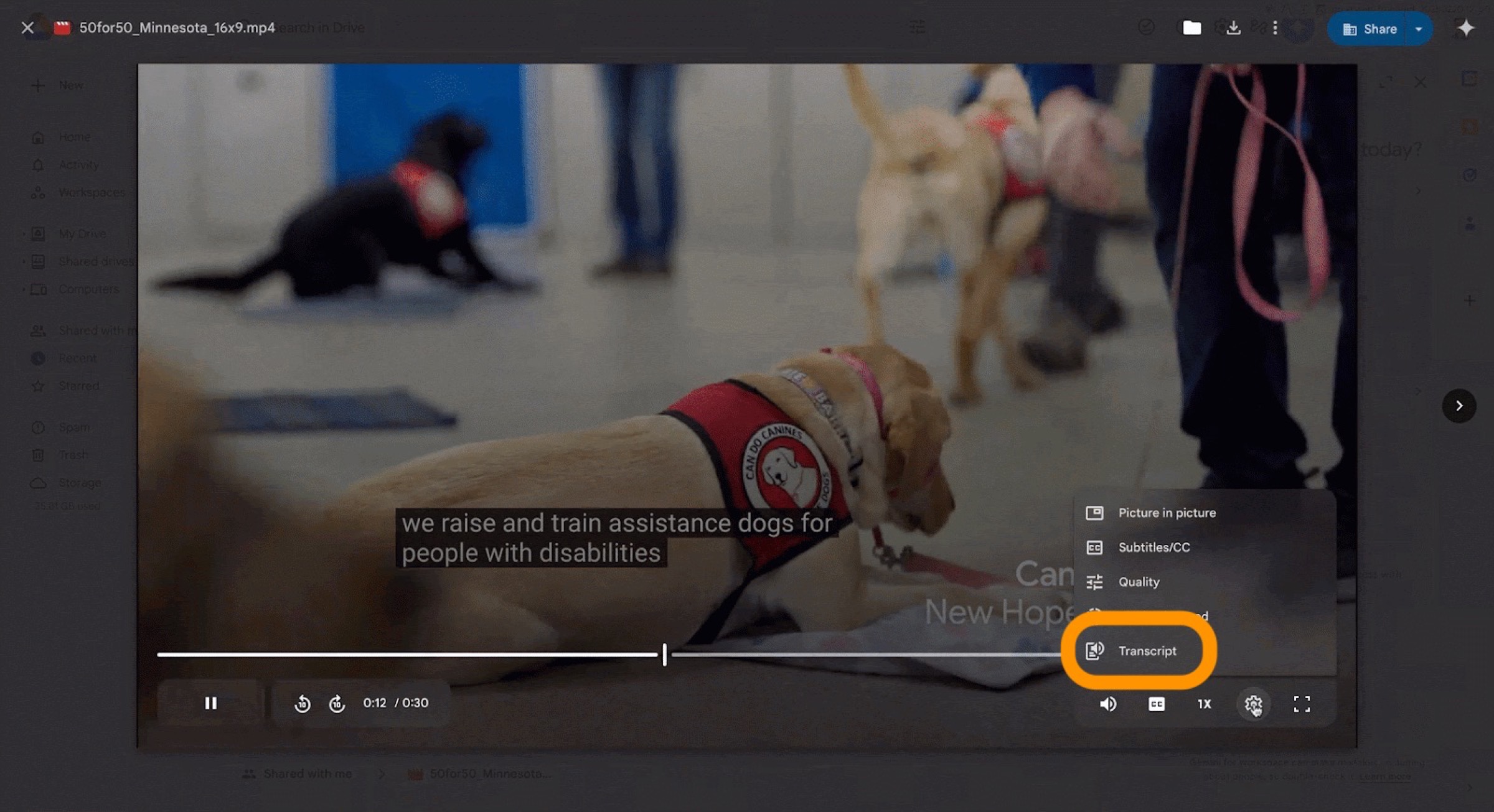The height and width of the screenshot is (812, 1494).
Task: Enter fullscreen mode
Action: (x=1302, y=704)
